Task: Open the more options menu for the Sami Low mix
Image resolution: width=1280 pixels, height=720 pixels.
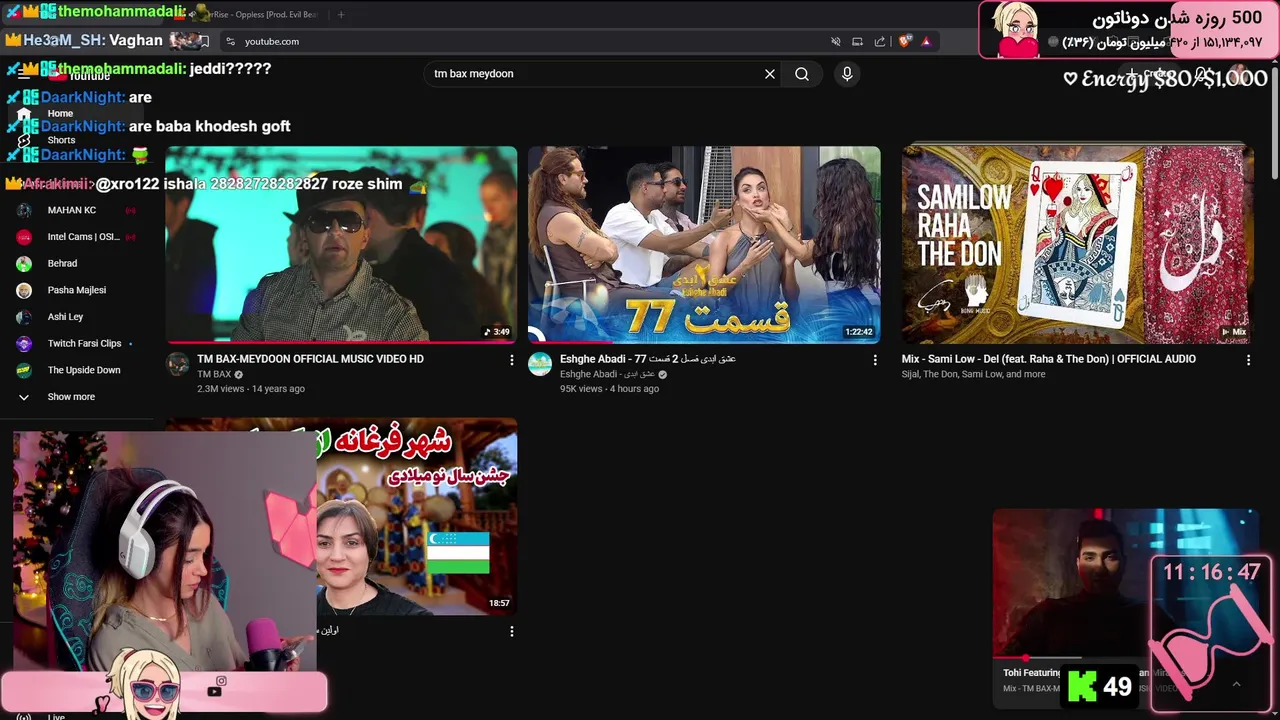Action: [x=1248, y=360]
